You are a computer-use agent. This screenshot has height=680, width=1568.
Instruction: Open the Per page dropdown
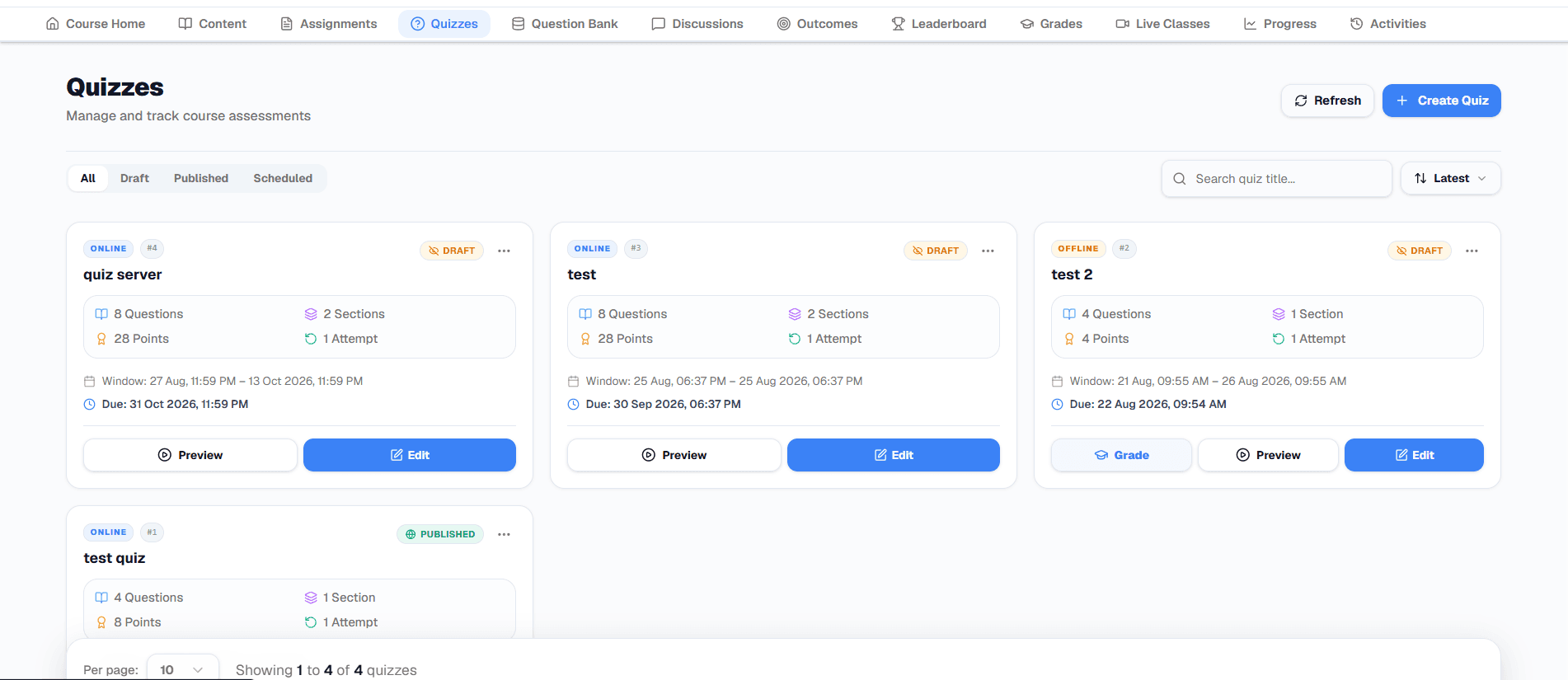tap(183, 670)
